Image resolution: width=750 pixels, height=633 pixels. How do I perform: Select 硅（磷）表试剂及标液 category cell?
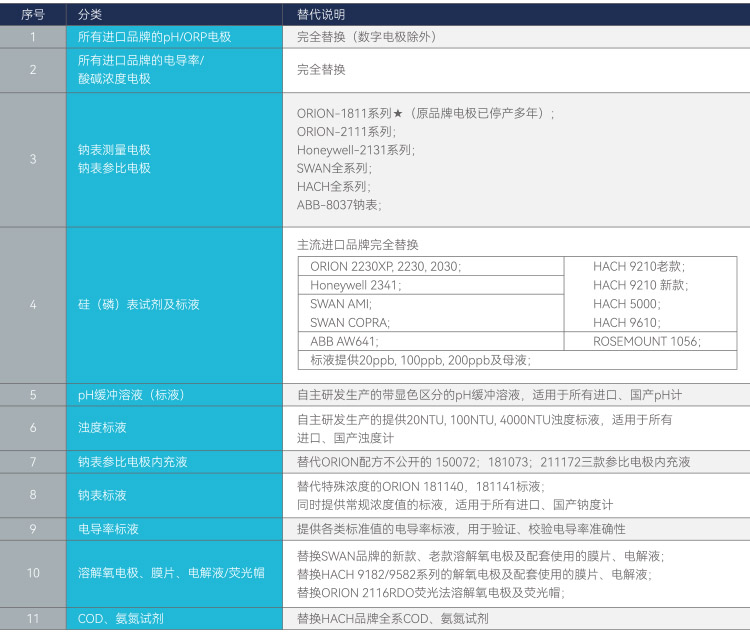pos(174,305)
